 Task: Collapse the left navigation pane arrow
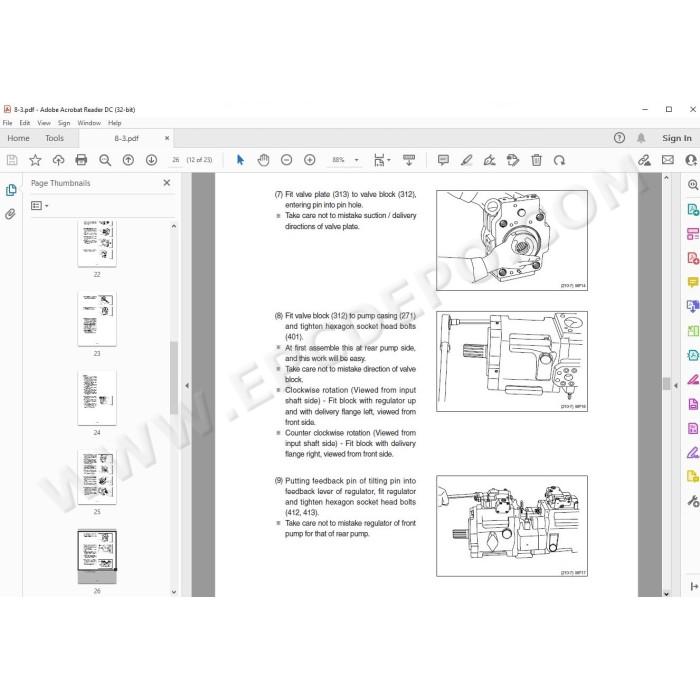(x=187, y=385)
